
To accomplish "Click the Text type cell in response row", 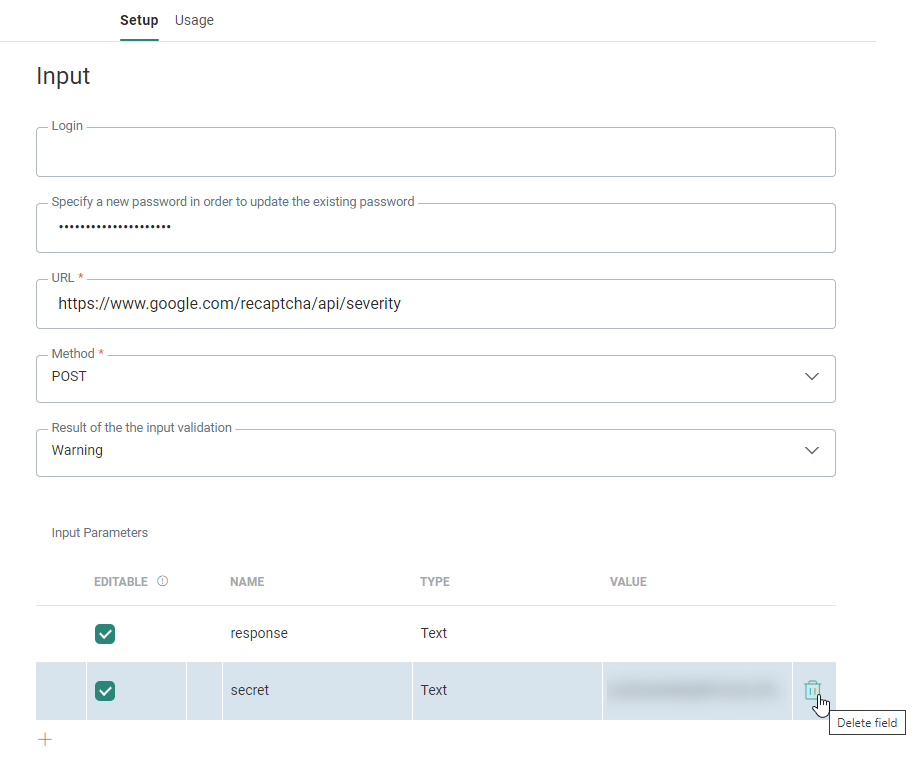I will pos(434,633).
